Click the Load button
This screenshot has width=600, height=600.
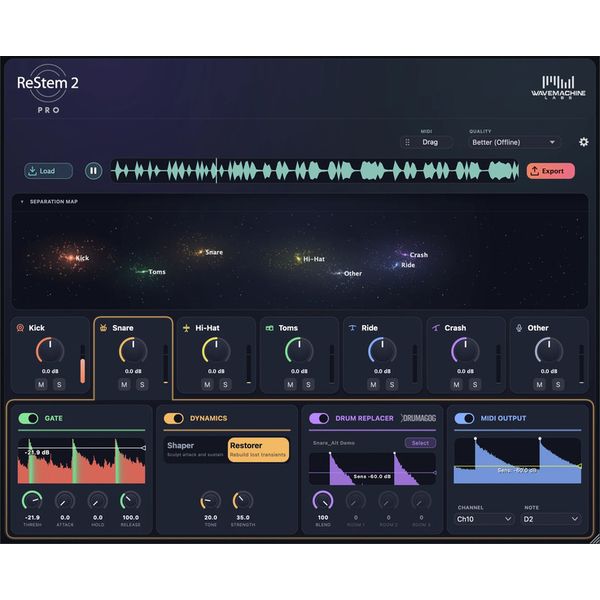[48, 171]
